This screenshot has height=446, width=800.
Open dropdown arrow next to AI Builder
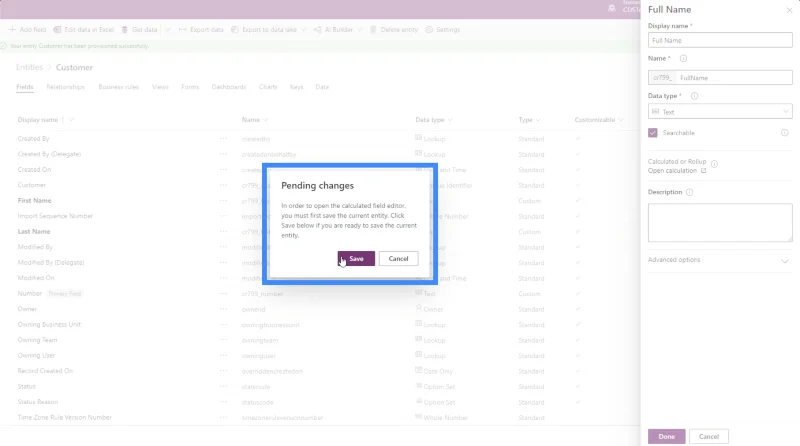(x=360, y=30)
